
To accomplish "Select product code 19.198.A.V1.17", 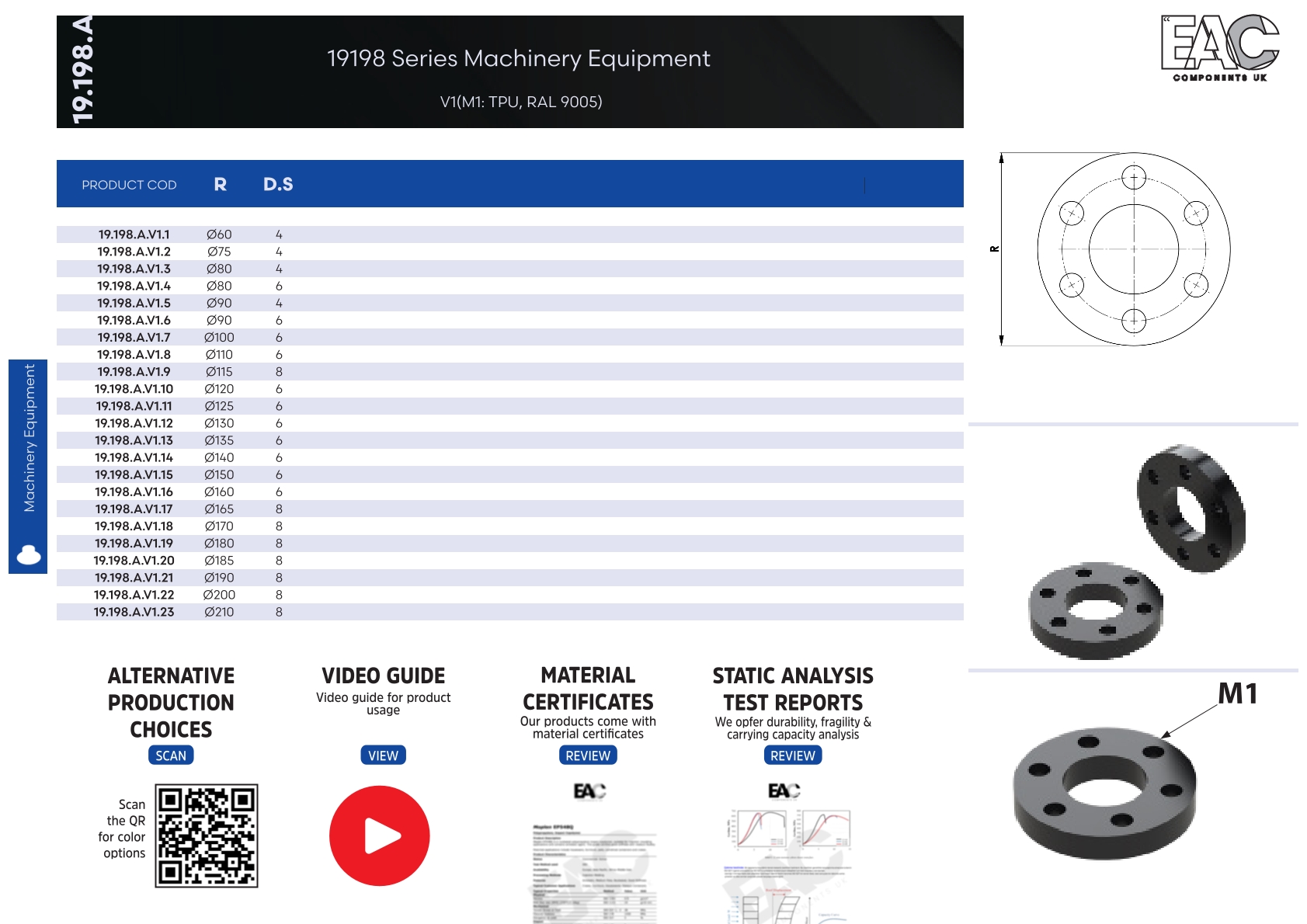I will [x=134, y=509].
